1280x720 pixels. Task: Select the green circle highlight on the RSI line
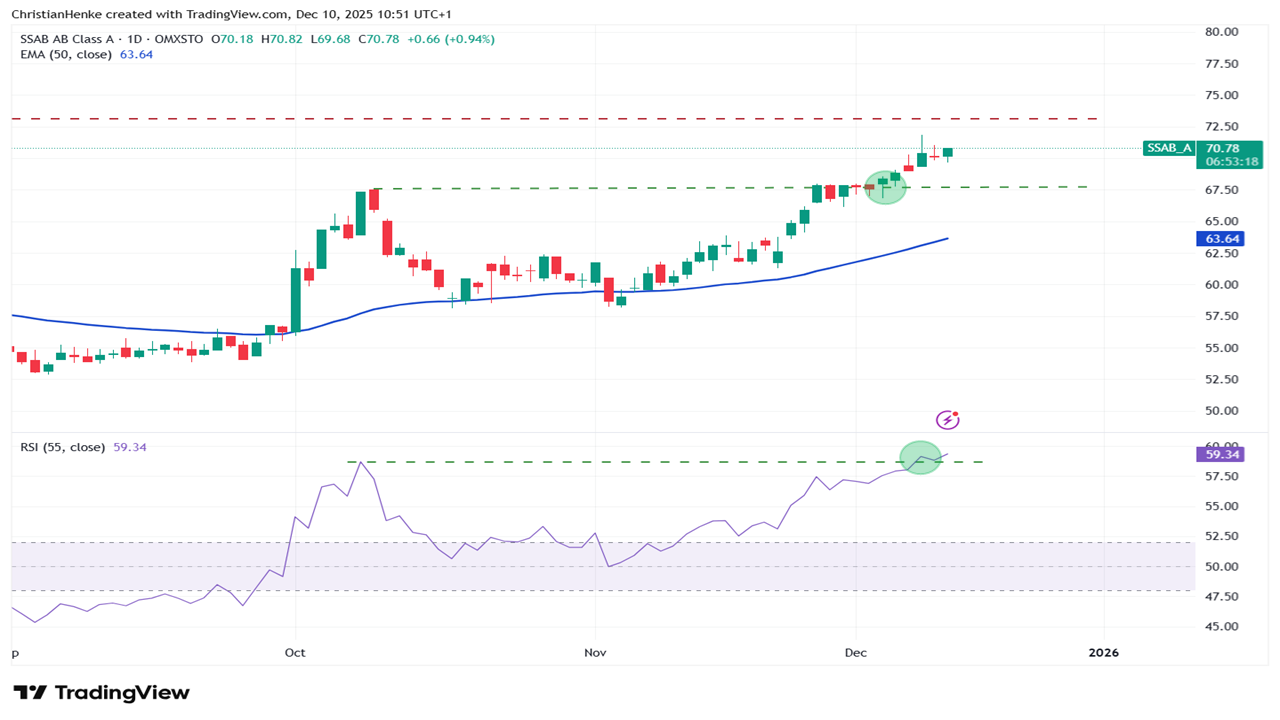921,457
